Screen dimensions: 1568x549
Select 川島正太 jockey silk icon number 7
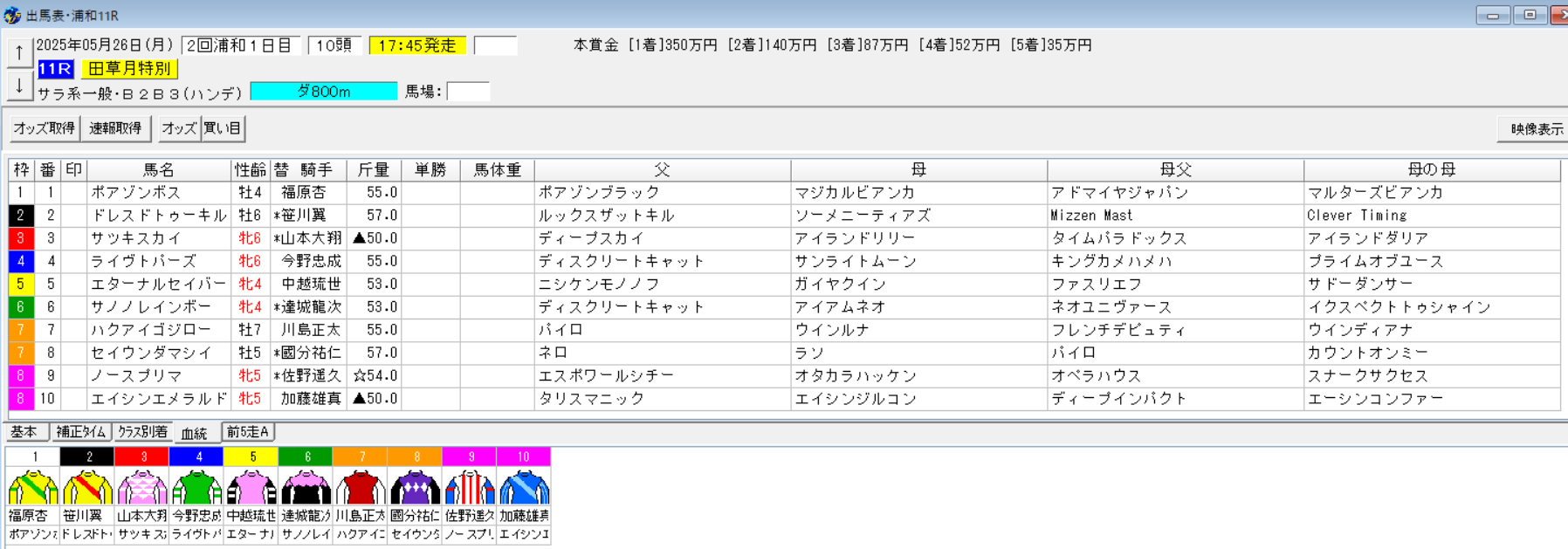coord(361,487)
